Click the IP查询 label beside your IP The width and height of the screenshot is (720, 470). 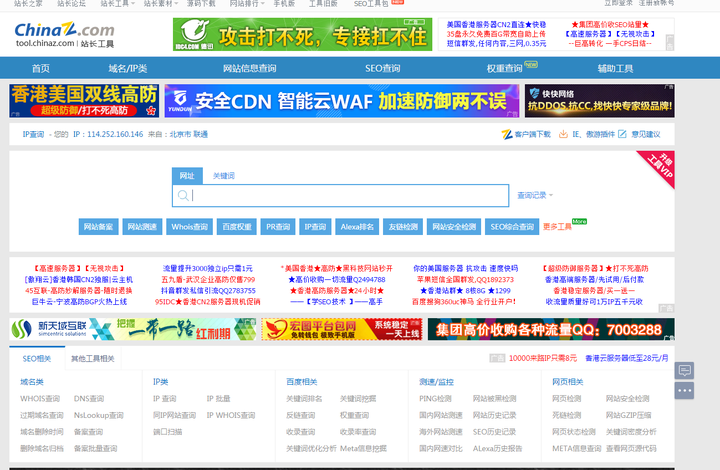click(x=33, y=134)
